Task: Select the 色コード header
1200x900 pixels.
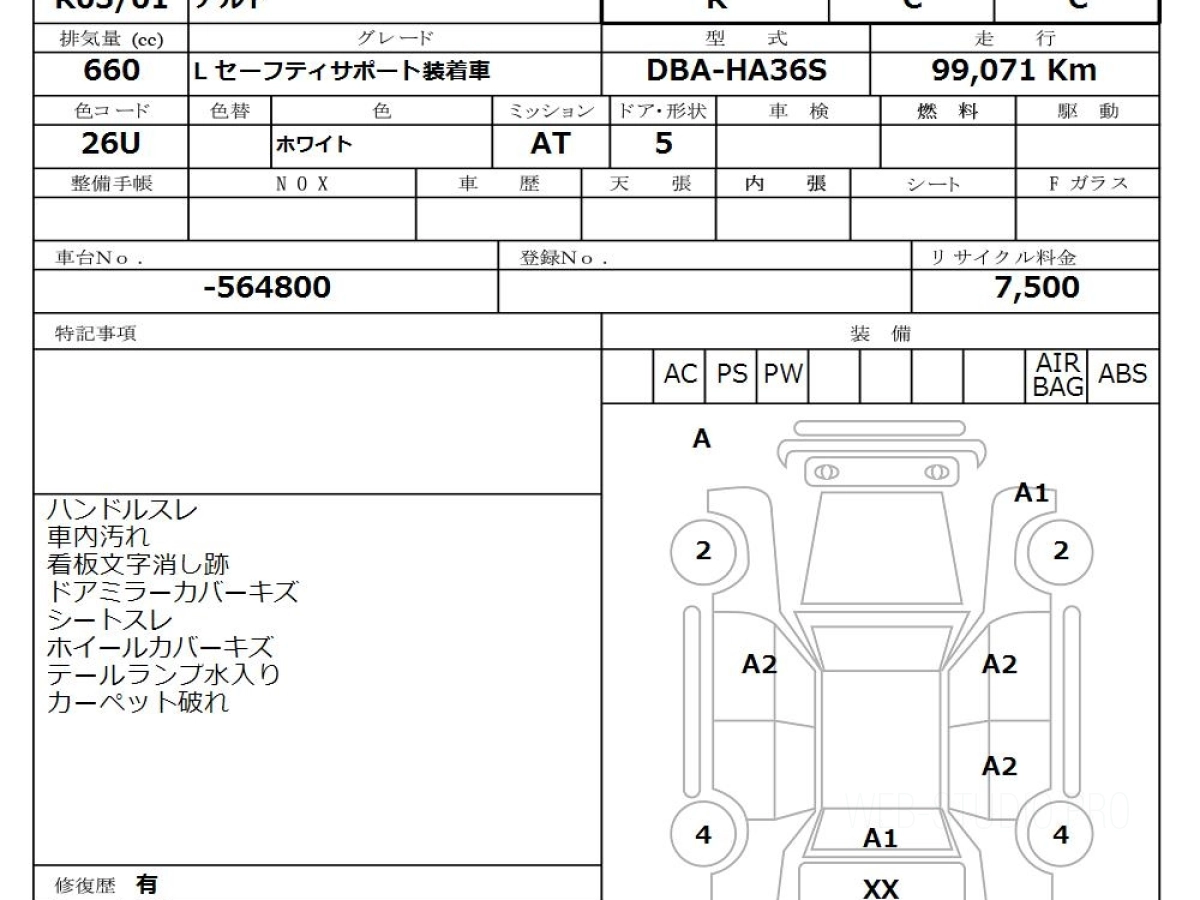Action: 110,112
